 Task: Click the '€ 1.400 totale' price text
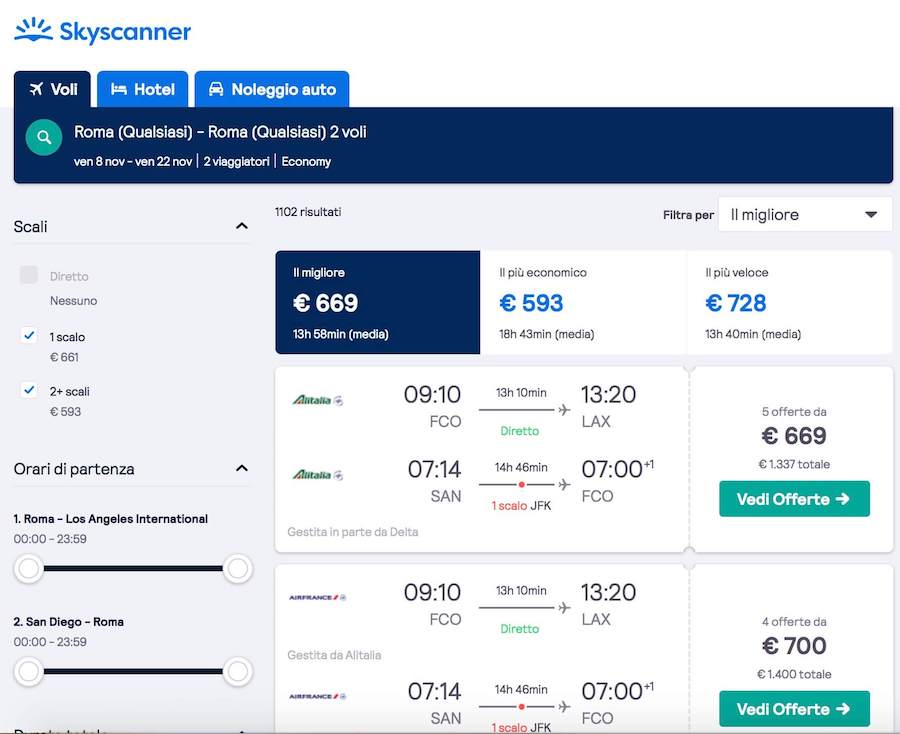point(794,674)
